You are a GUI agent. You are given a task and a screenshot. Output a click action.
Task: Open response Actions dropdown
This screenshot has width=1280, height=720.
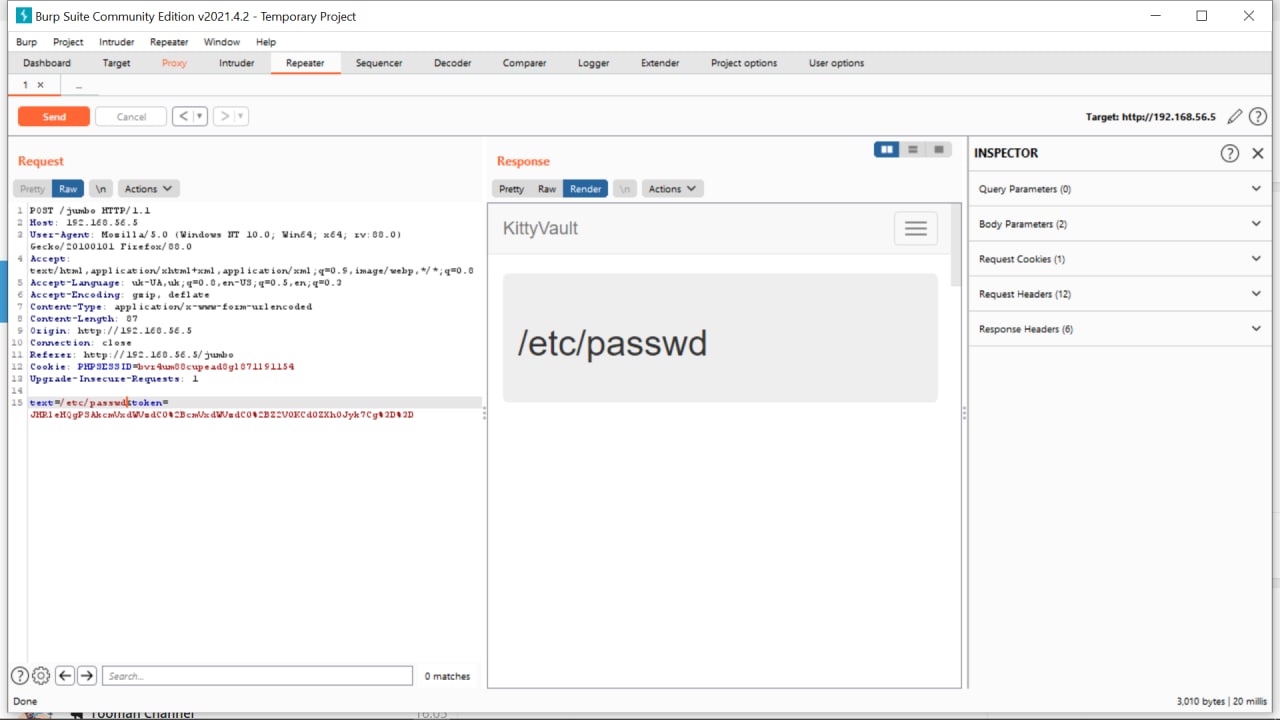672,189
